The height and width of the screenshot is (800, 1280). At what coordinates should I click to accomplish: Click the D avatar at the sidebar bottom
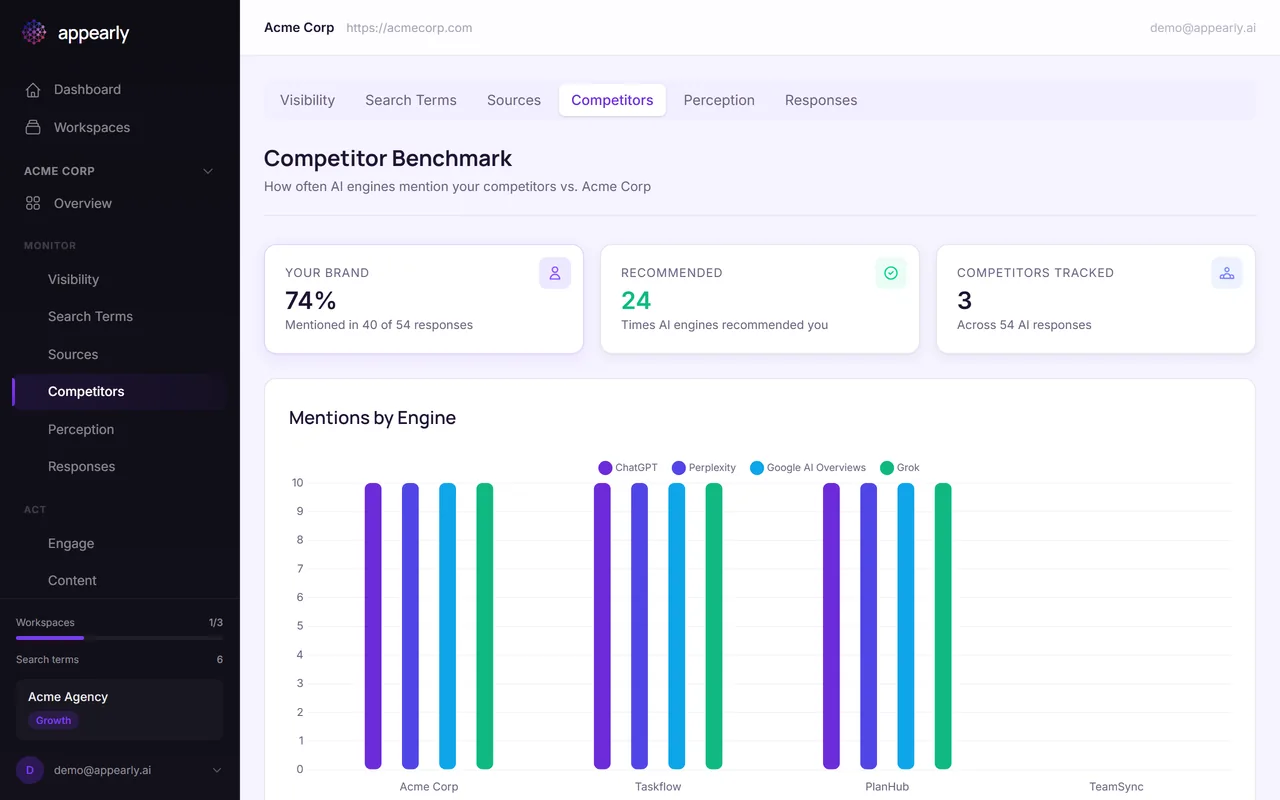pos(29,770)
